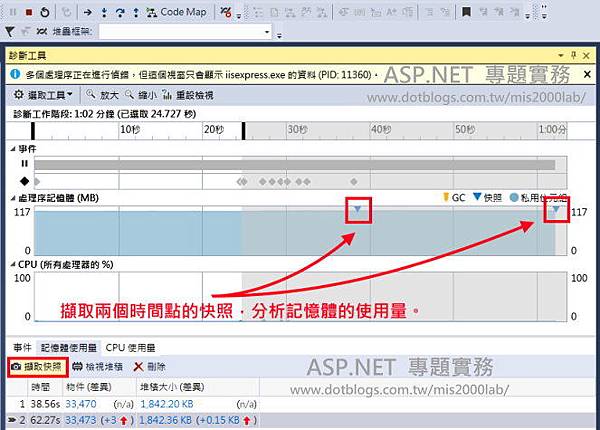The height and width of the screenshot is (430, 600).
Task: Open the 33,473 objects link
Action: [81, 420]
